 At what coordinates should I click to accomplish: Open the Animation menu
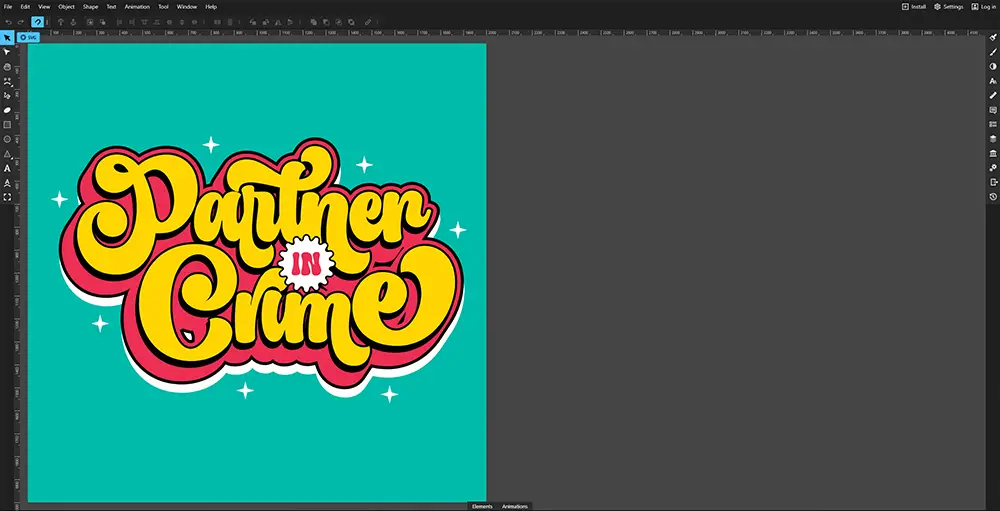tap(137, 6)
